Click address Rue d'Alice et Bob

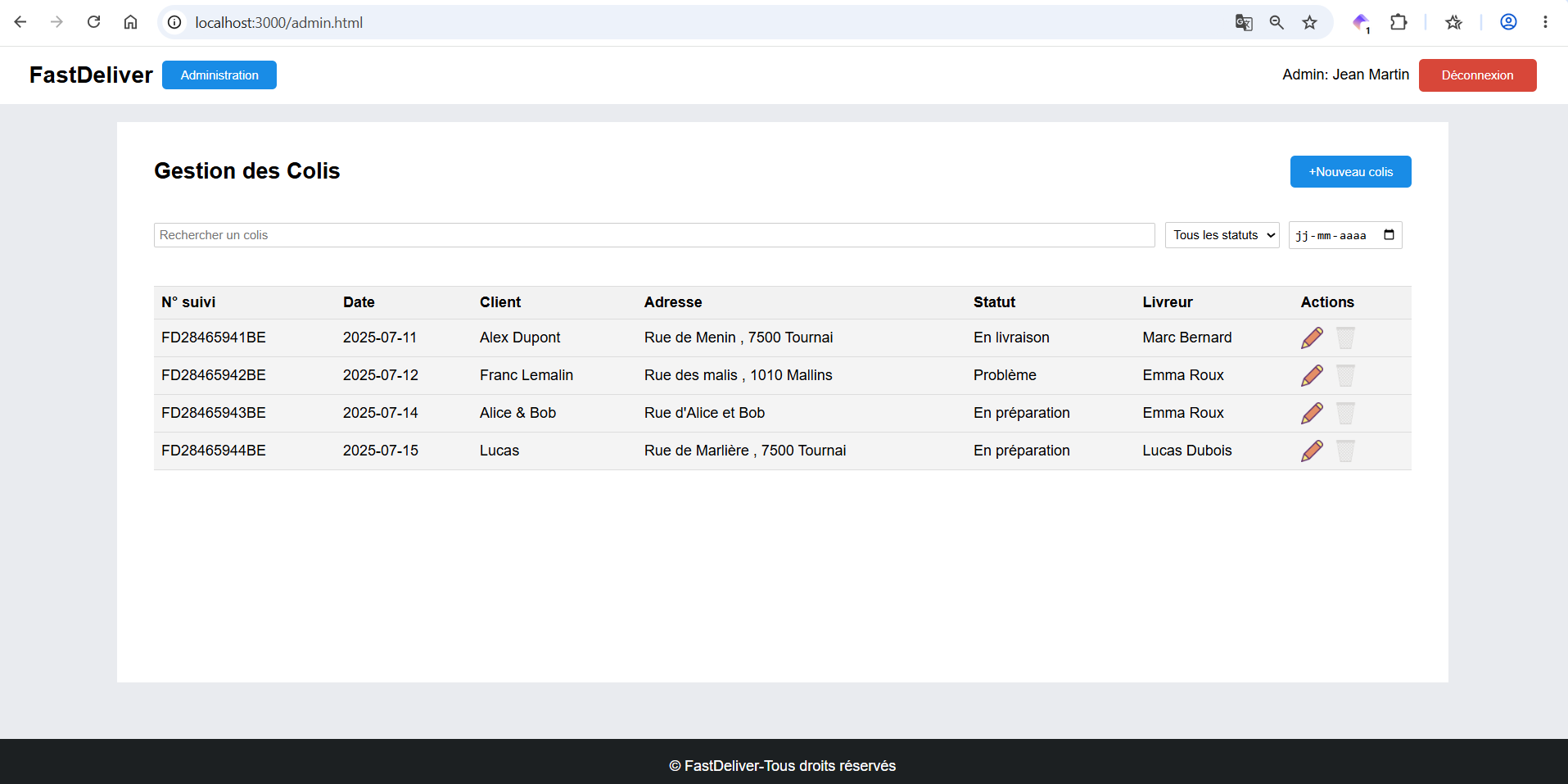tap(704, 413)
